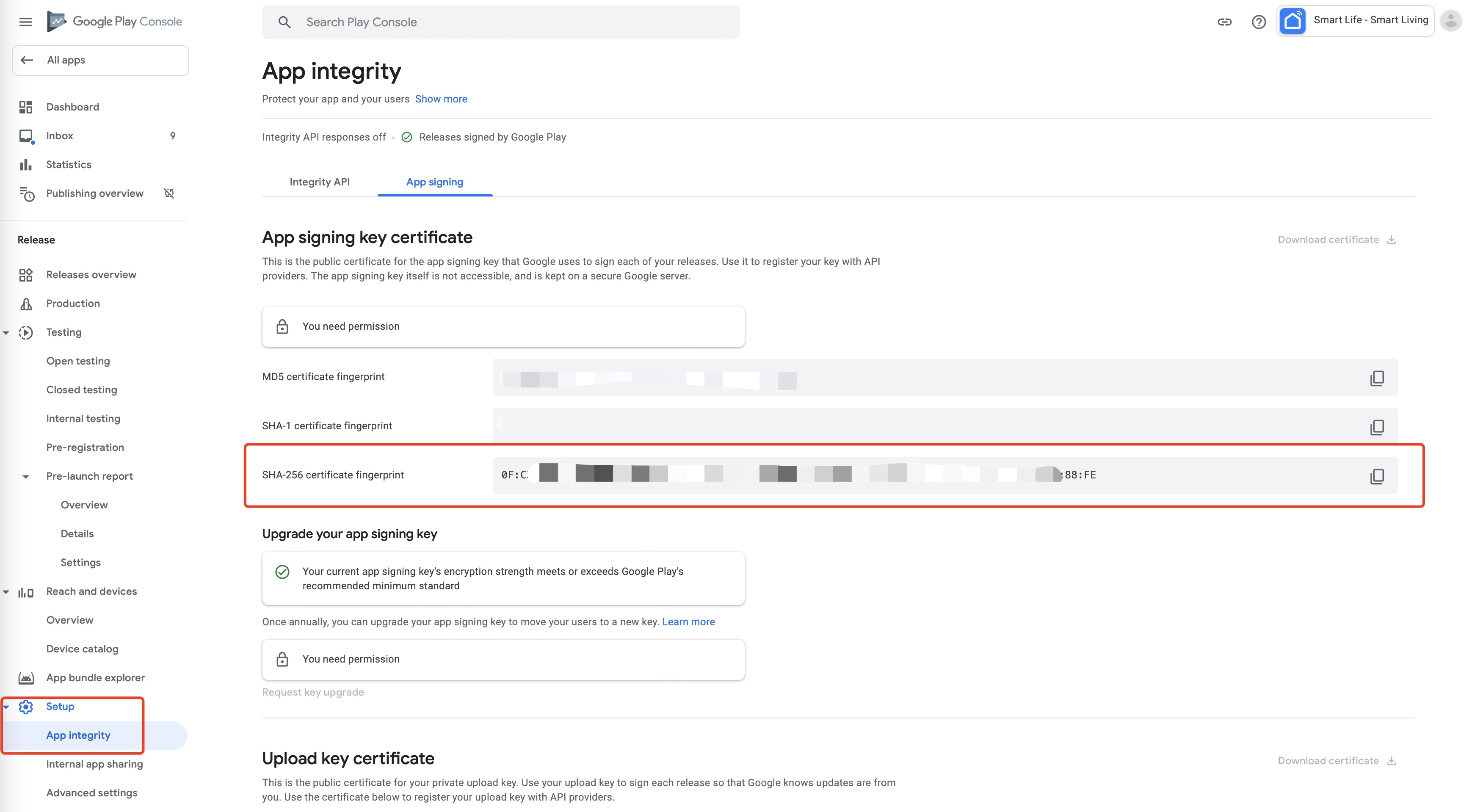Switch to the Integrity API tab
The image size is (1469, 812).
click(x=319, y=182)
